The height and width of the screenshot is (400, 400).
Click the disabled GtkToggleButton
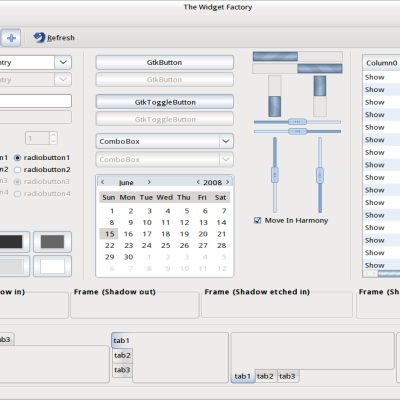click(165, 119)
